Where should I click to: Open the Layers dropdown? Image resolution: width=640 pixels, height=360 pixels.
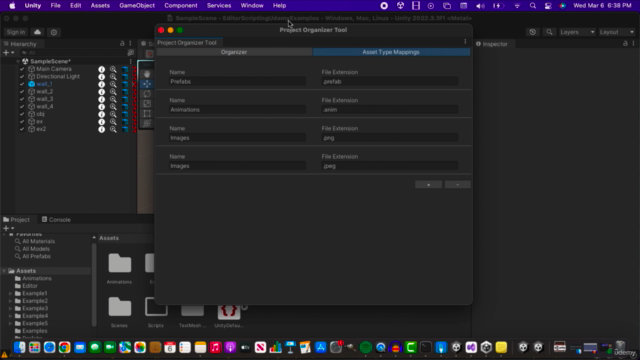pos(577,32)
